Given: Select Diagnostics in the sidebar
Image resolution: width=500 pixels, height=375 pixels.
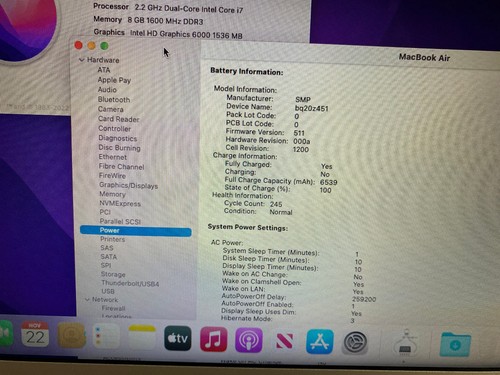Looking at the screenshot, I should [118, 138].
